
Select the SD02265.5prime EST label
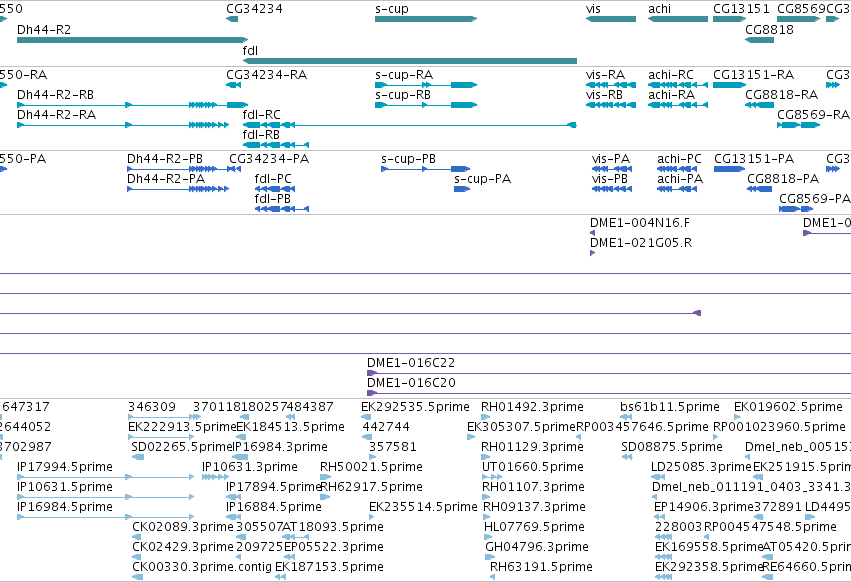[182, 447]
